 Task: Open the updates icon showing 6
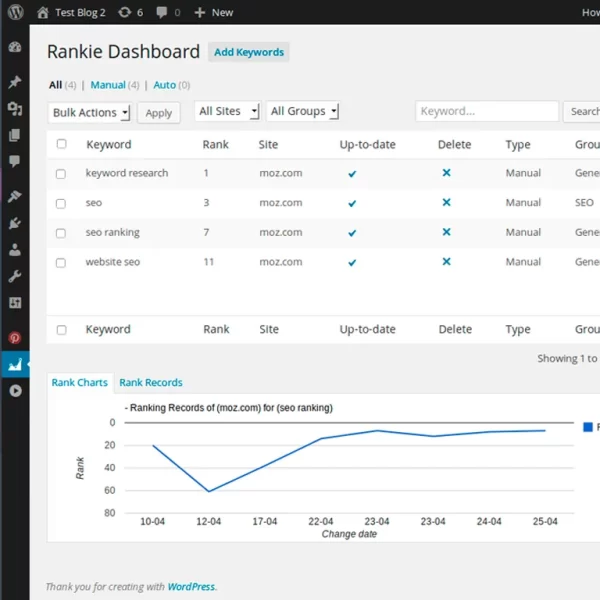pos(125,13)
